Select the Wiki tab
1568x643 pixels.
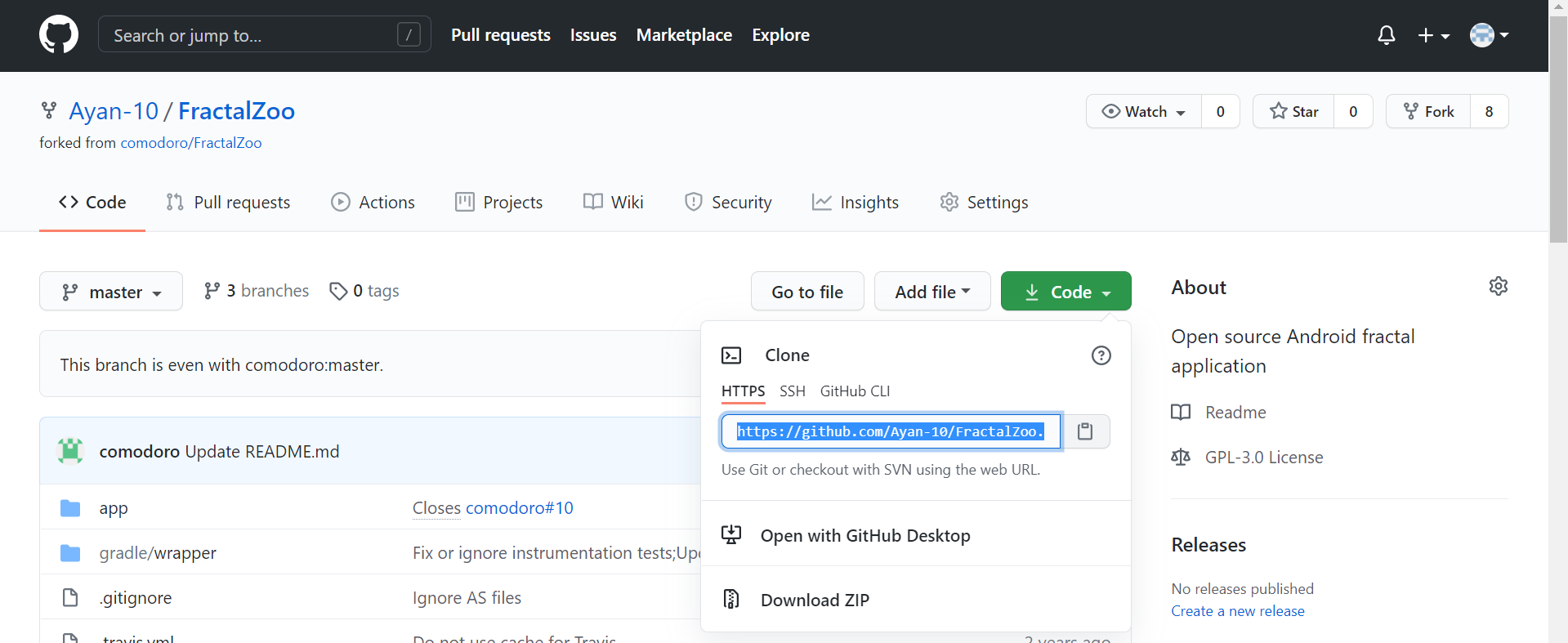[614, 203]
